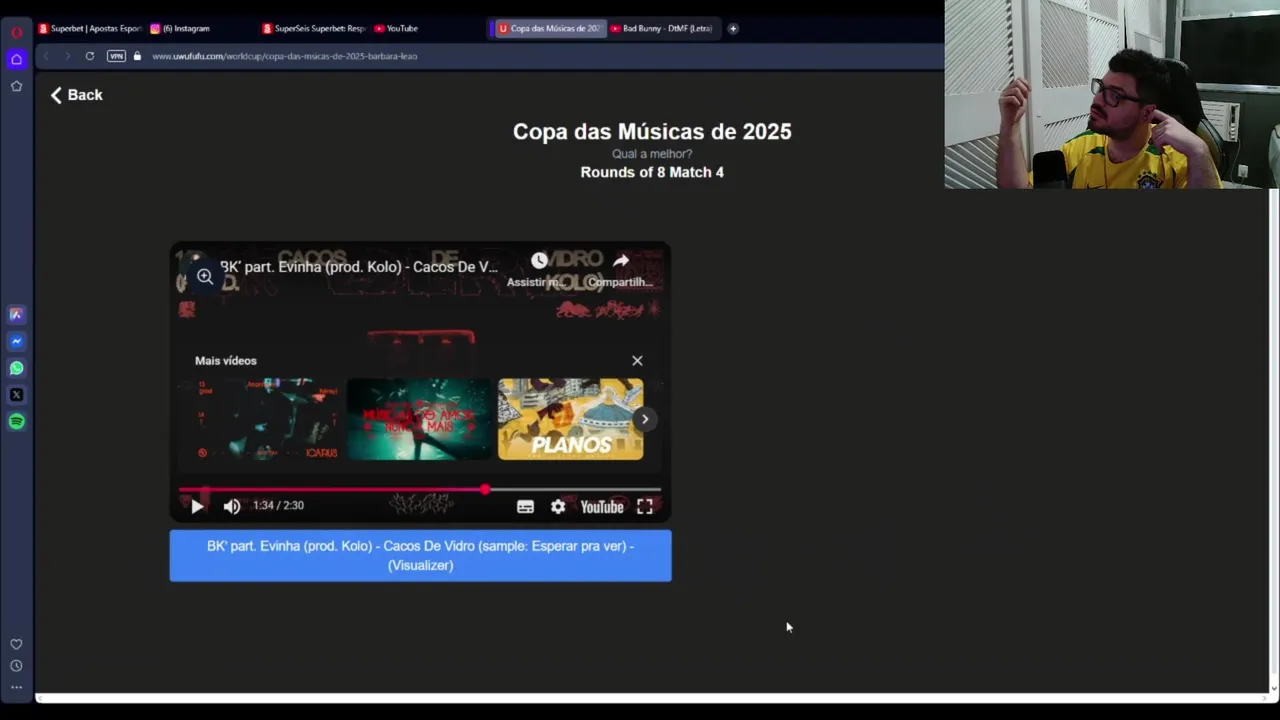This screenshot has width=1280, height=720.
Task: Open Messenger in the sidebar
Action: [x=16, y=341]
